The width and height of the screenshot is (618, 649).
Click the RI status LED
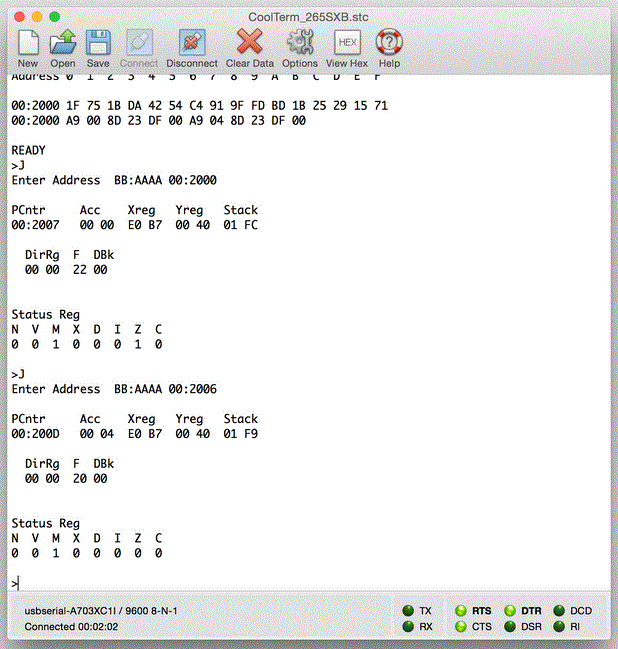pos(559,626)
